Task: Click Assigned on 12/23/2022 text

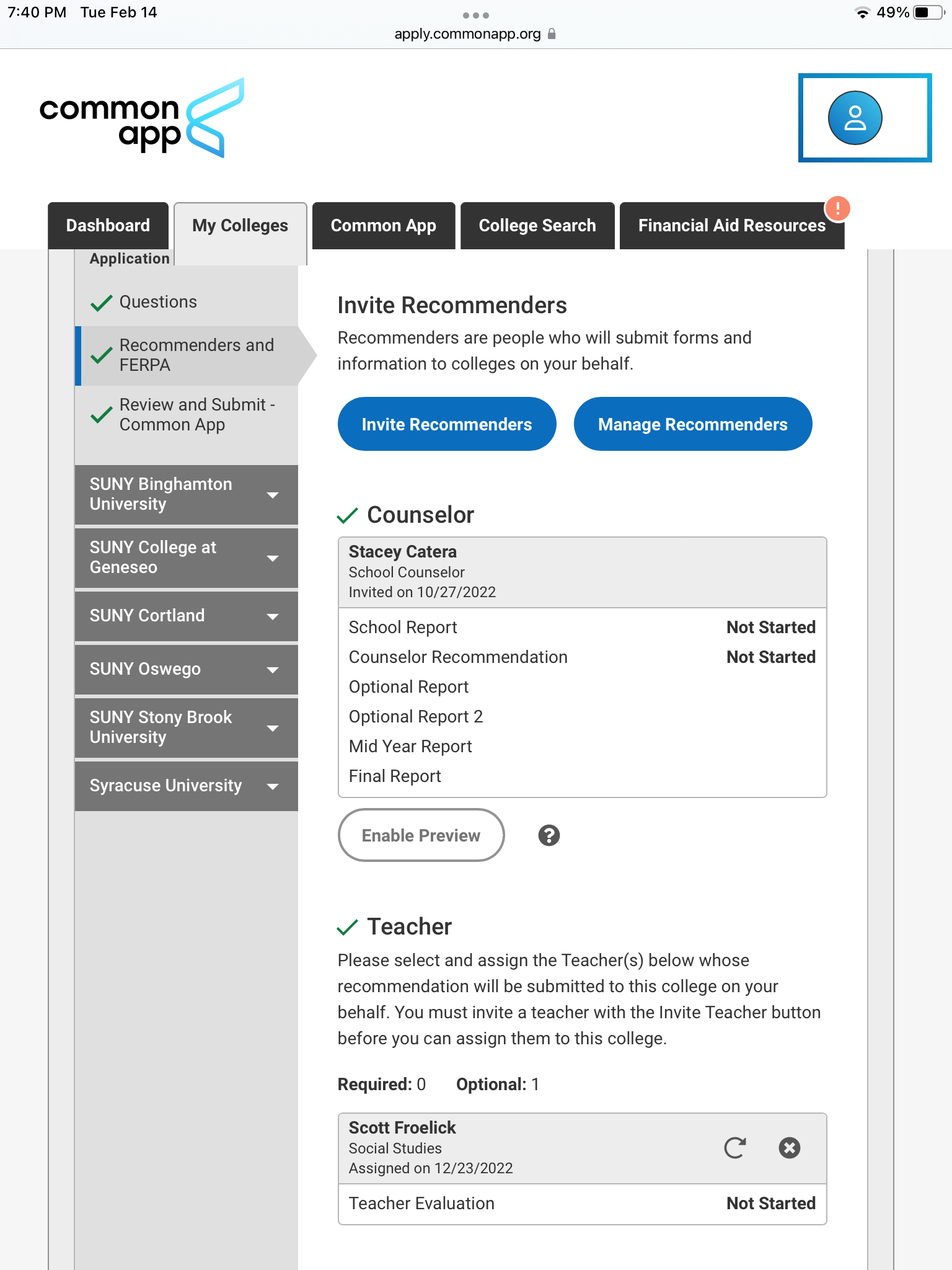Action: (431, 1168)
